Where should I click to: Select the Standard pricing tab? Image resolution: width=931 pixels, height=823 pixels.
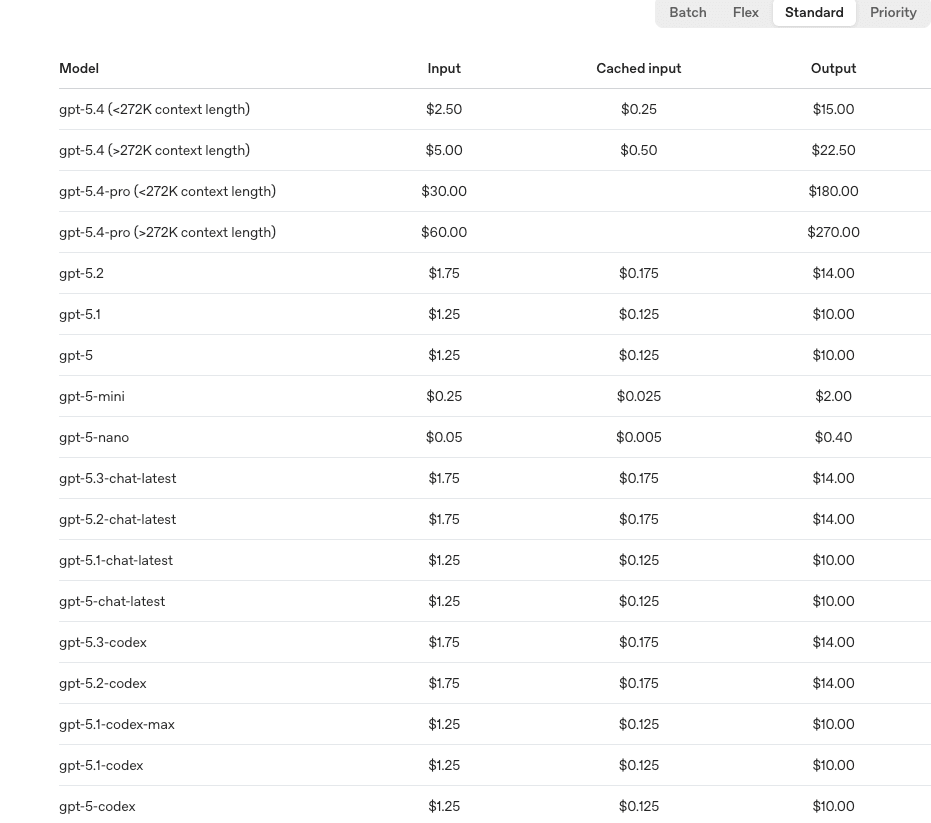(814, 12)
